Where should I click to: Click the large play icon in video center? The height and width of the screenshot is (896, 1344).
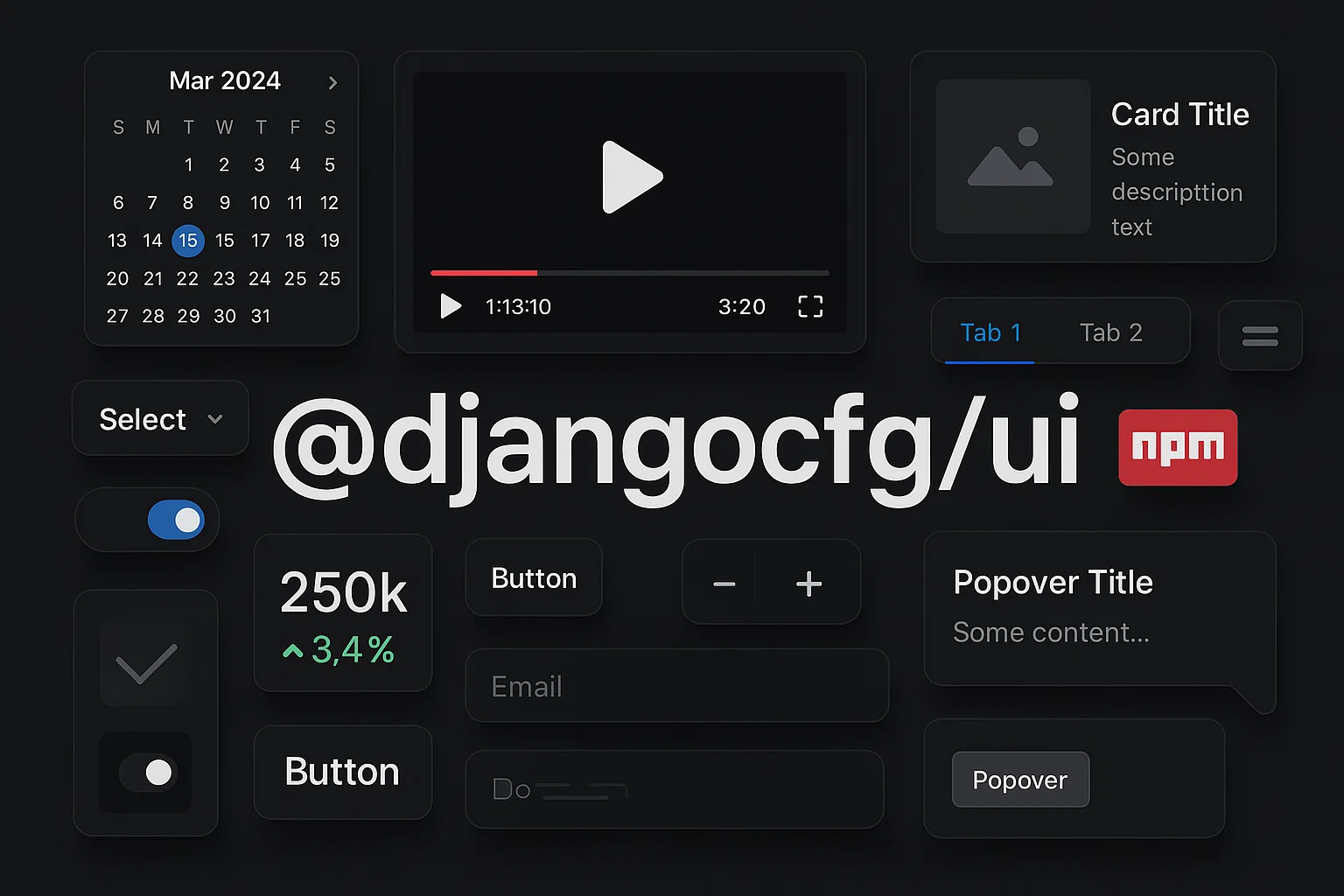(632, 177)
